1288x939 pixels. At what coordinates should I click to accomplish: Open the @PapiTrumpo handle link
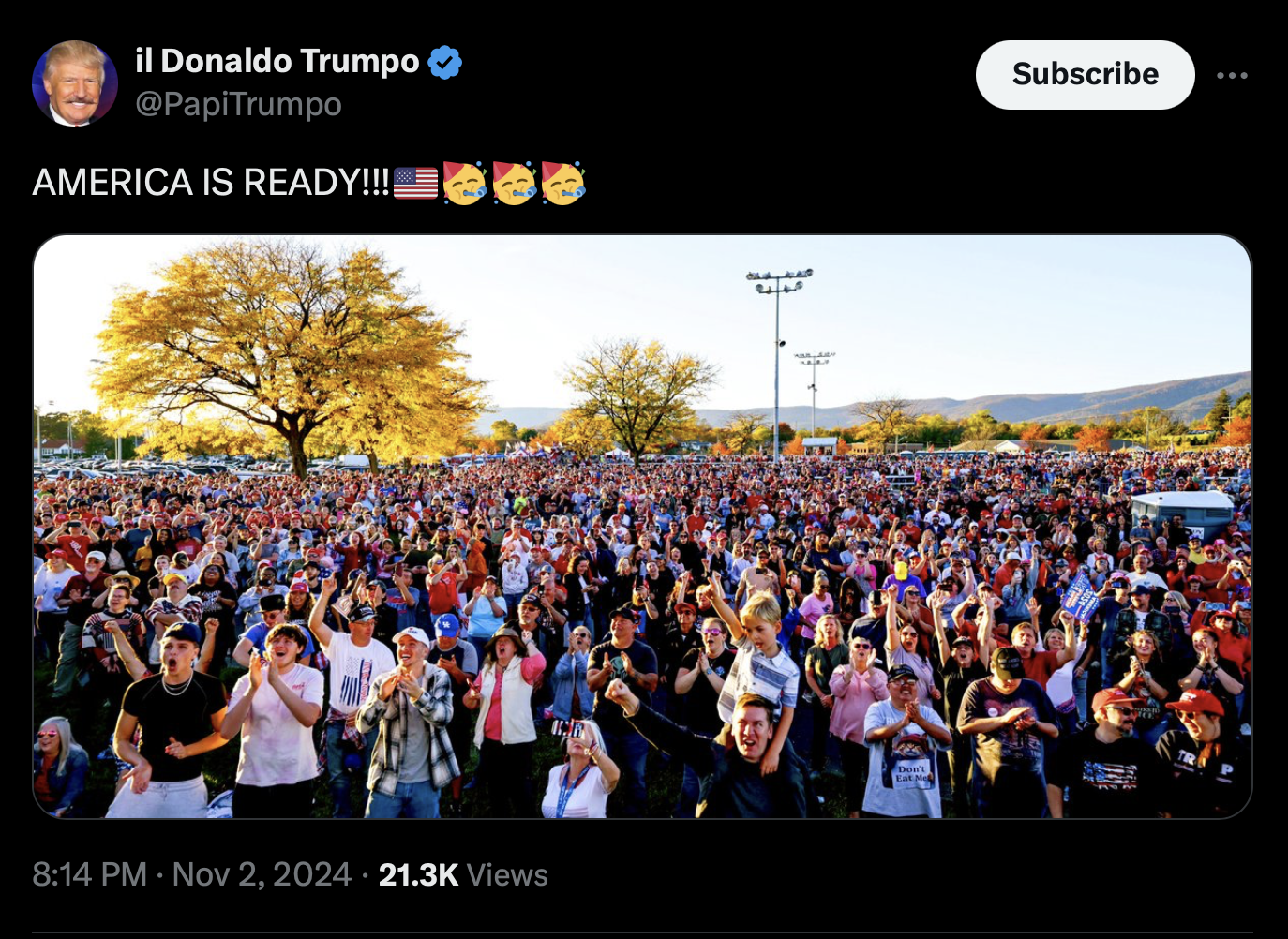click(x=238, y=104)
